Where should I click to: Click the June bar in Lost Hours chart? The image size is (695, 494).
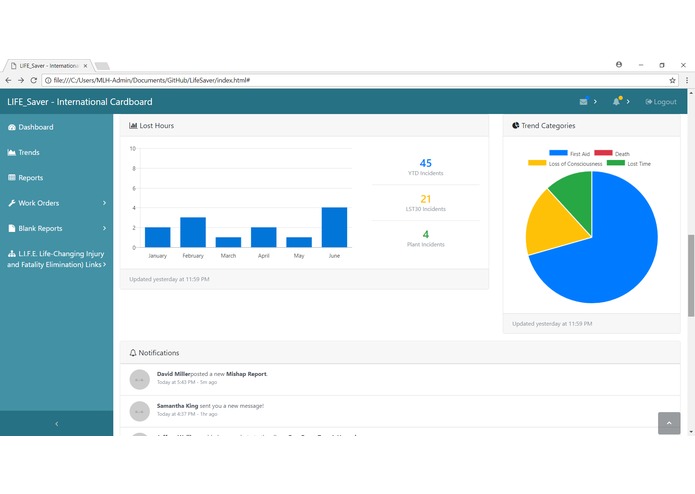[x=334, y=227]
